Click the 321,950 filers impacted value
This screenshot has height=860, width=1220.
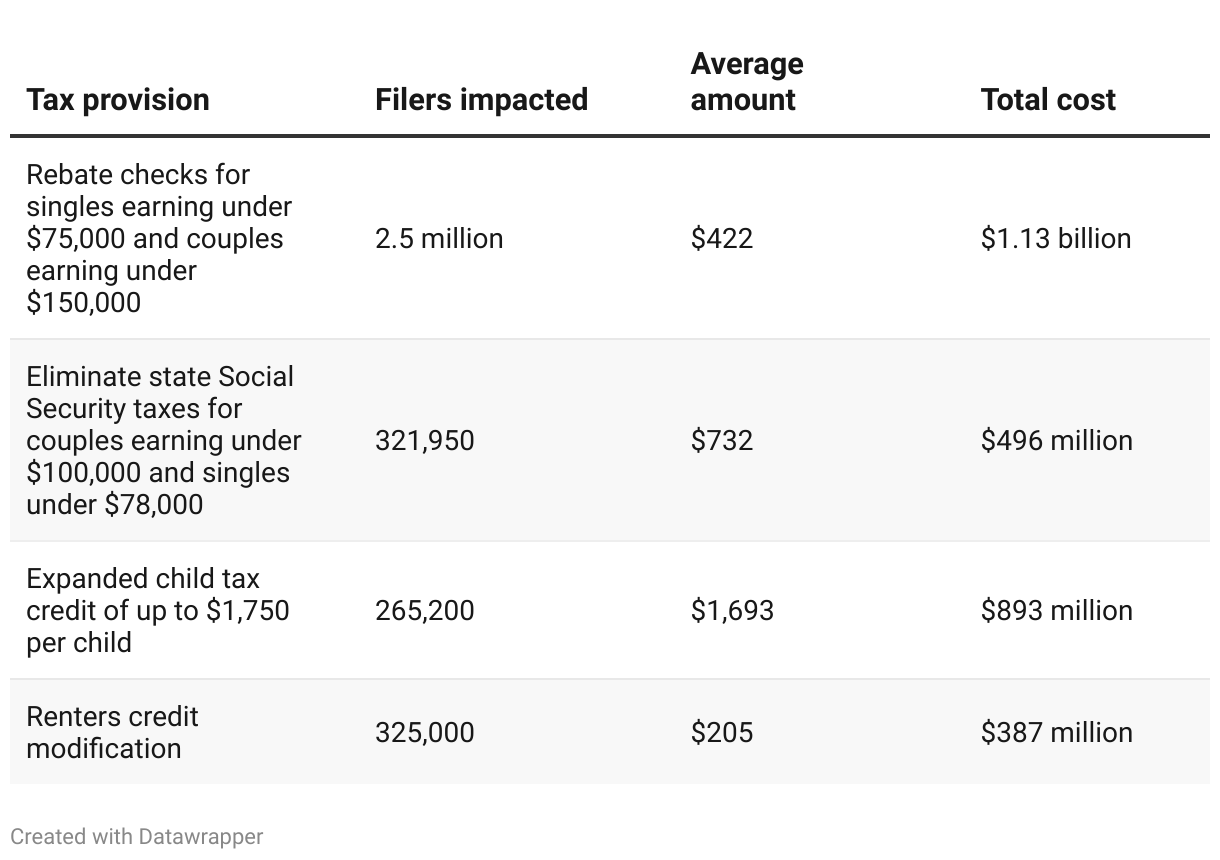[425, 440]
